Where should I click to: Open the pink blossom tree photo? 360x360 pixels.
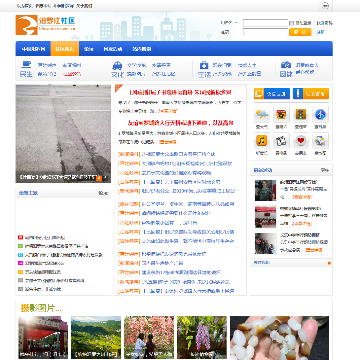click(x=149, y=337)
